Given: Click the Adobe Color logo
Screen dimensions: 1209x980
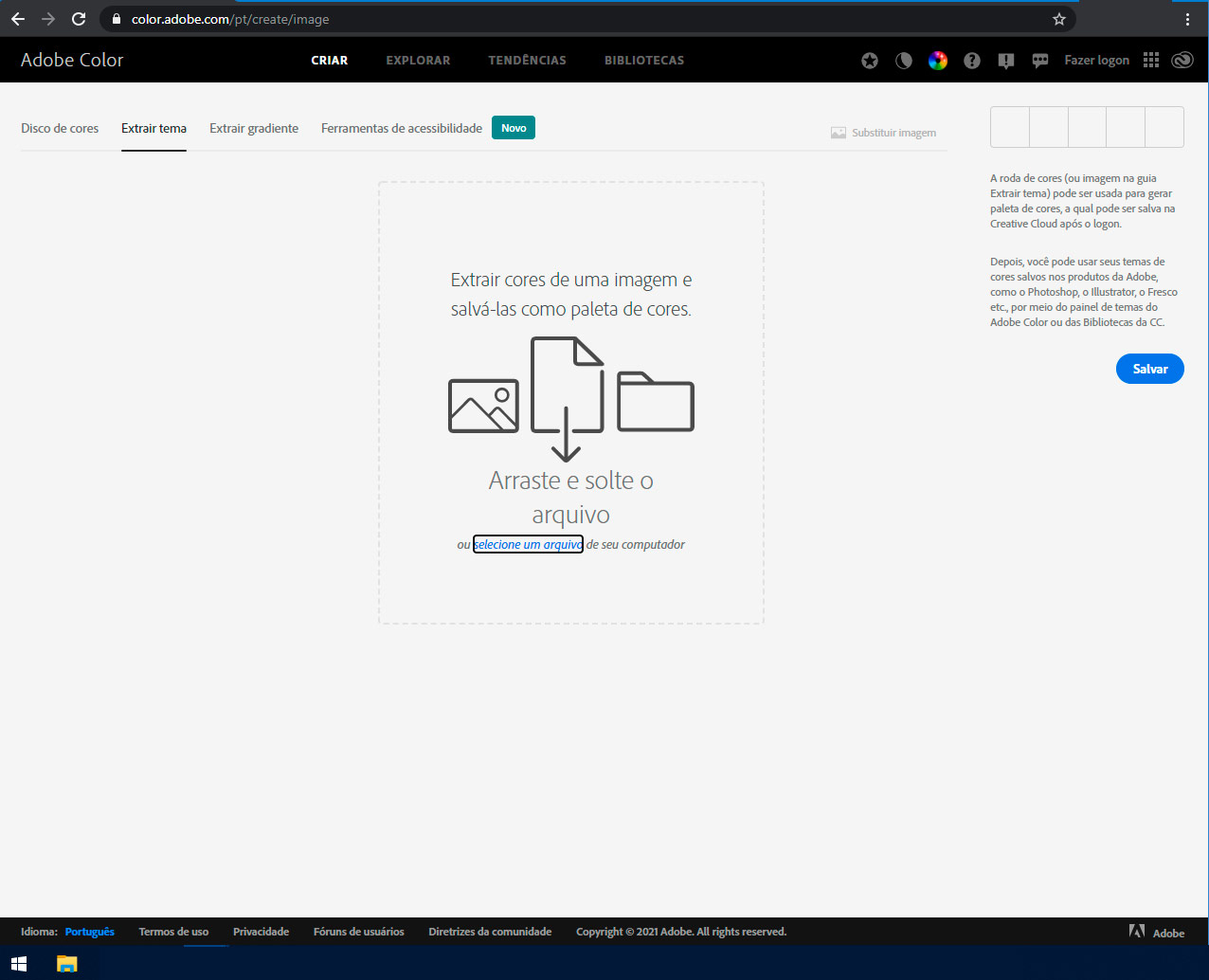Looking at the screenshot, I should point(72,60).
